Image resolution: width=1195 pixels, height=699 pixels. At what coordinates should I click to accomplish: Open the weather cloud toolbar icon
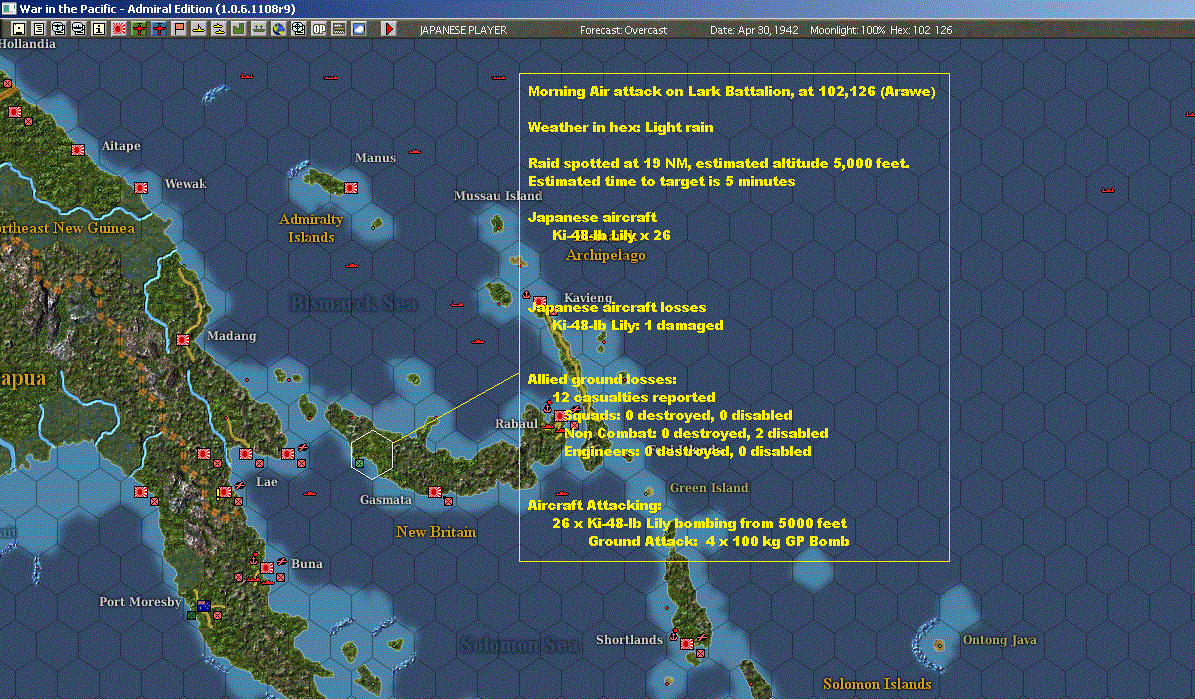(359, 29)
